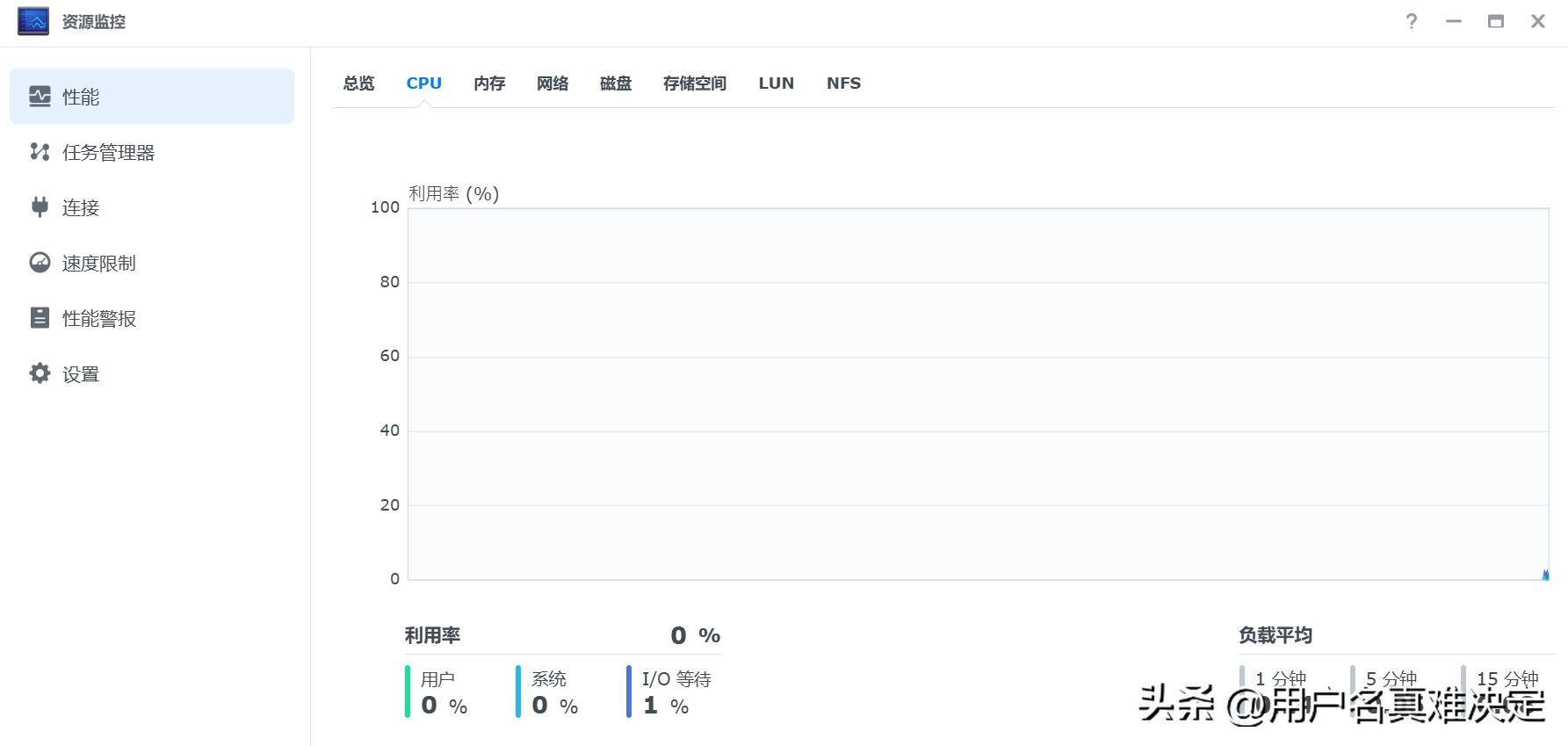Click the Task Manager (任务管理器) icon
Image resolution: width=1568 pixels, height=746 pixels.
tap(40, 152)
